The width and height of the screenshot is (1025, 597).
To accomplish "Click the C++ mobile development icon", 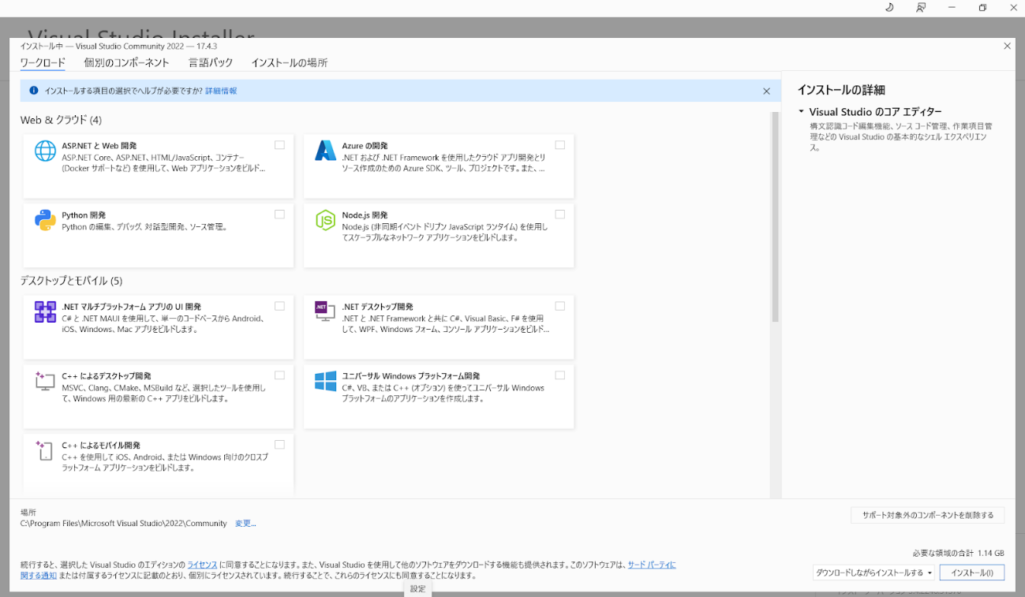I will coord(45,450).
